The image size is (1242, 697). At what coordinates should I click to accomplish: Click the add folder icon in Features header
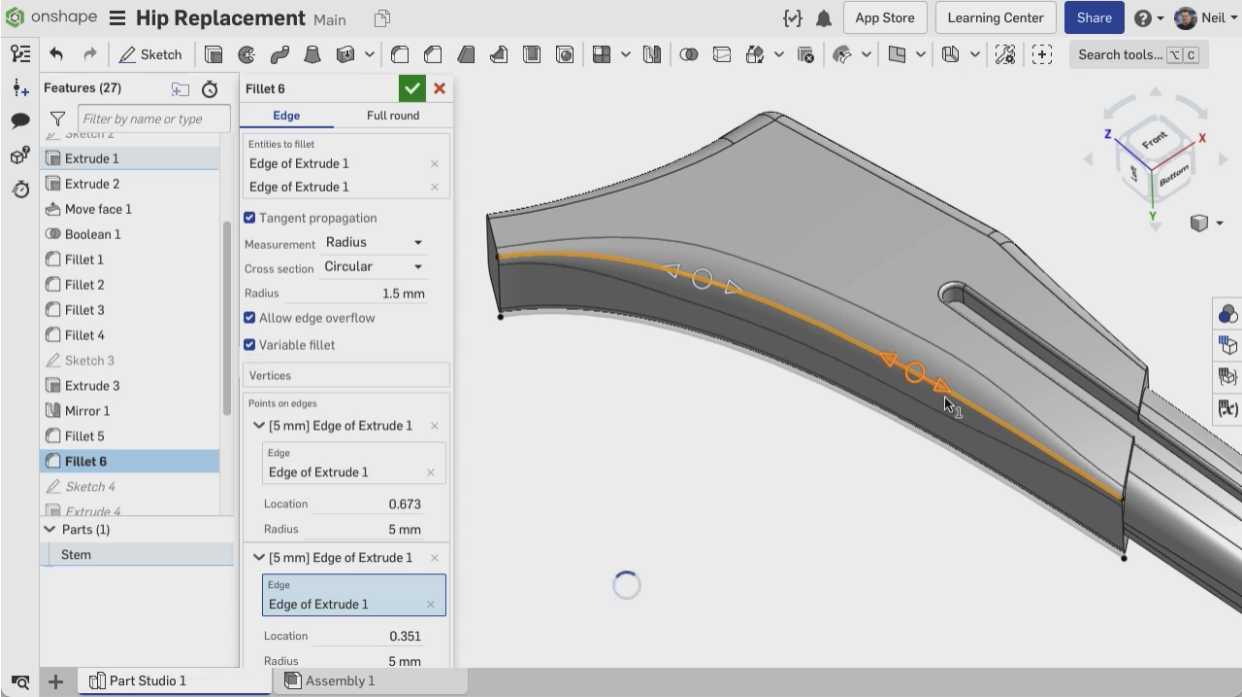pyautogui.click(x=180, y=89)
